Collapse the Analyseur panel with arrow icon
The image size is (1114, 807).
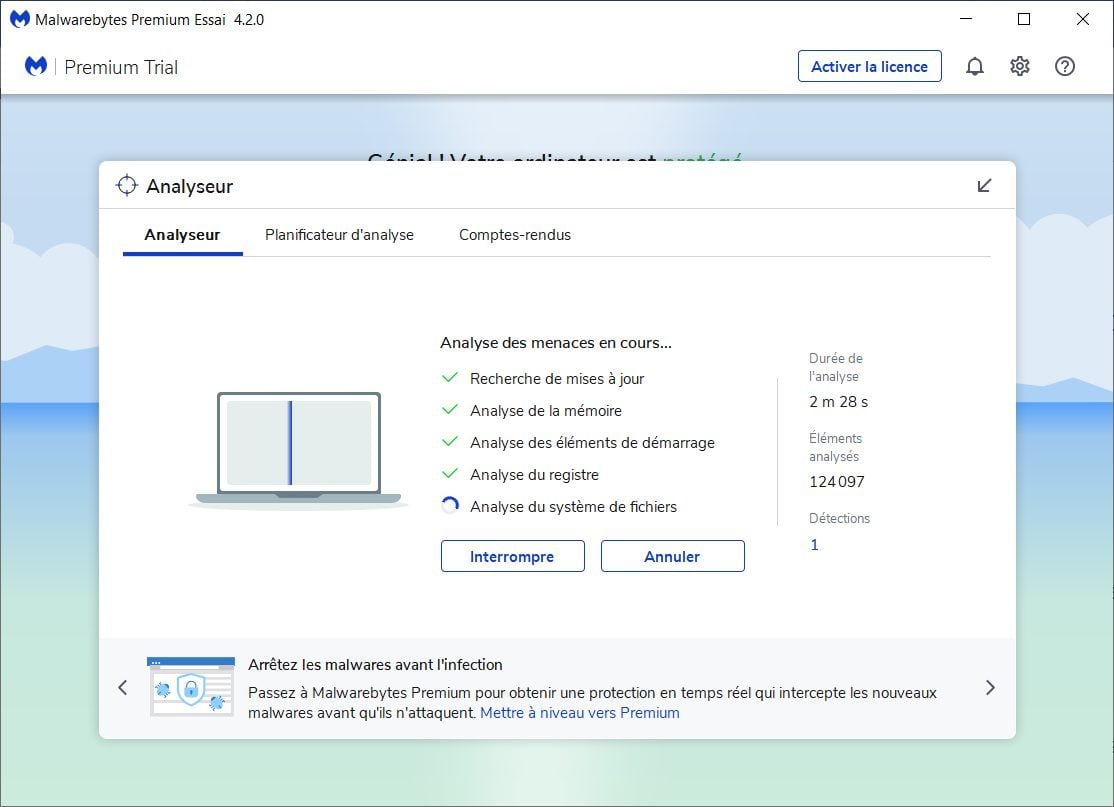click(x=984, y=186)
